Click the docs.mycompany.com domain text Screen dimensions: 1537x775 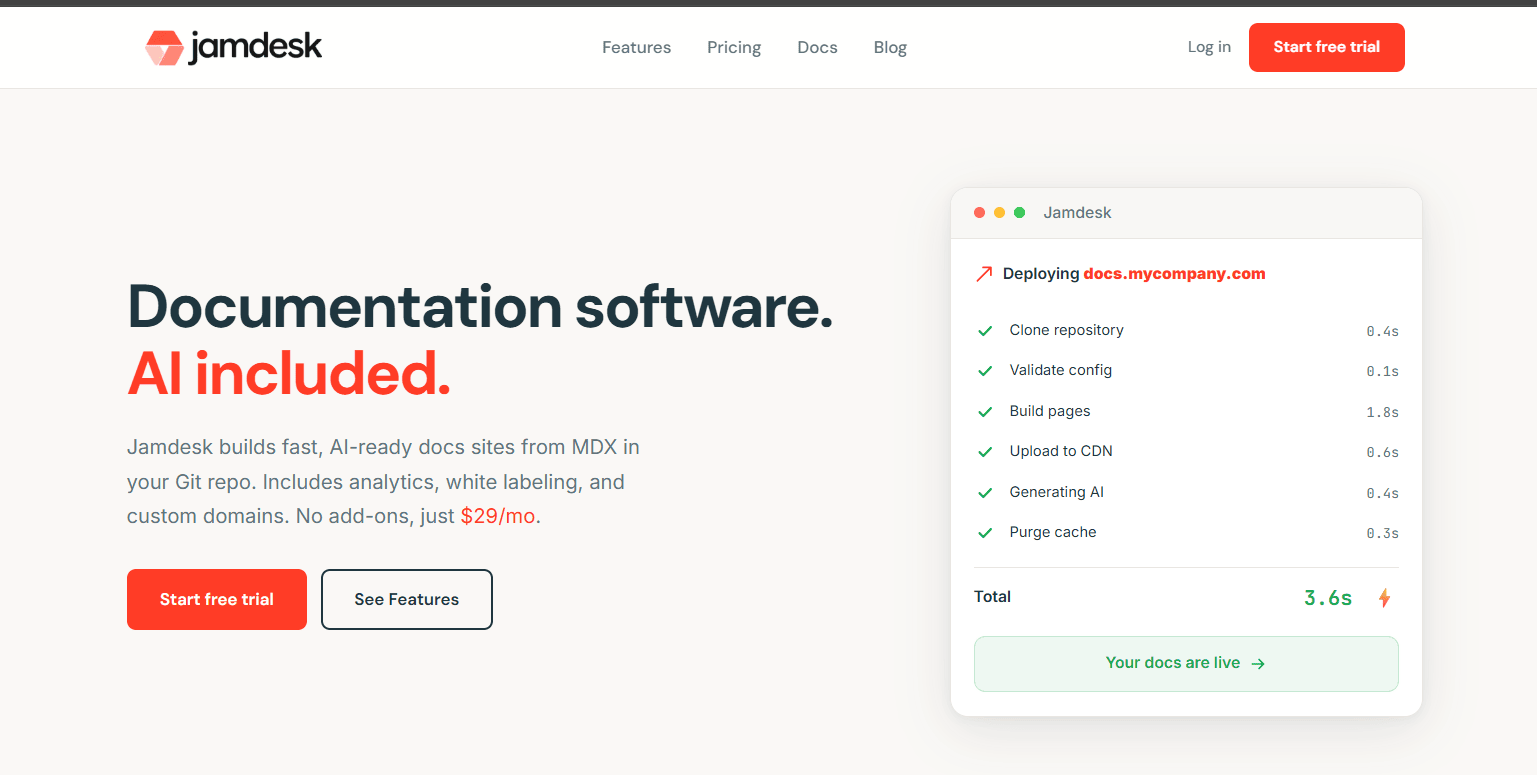pos(1174,274)
